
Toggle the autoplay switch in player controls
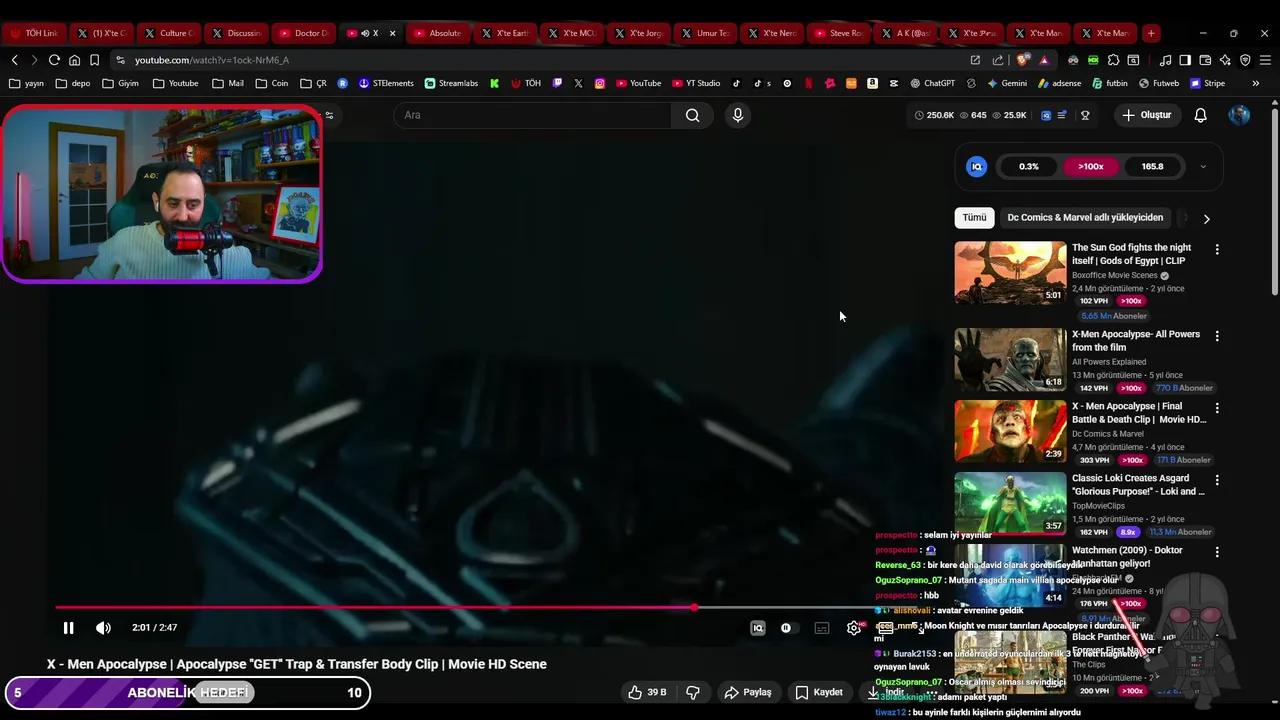tap(788, 628)
